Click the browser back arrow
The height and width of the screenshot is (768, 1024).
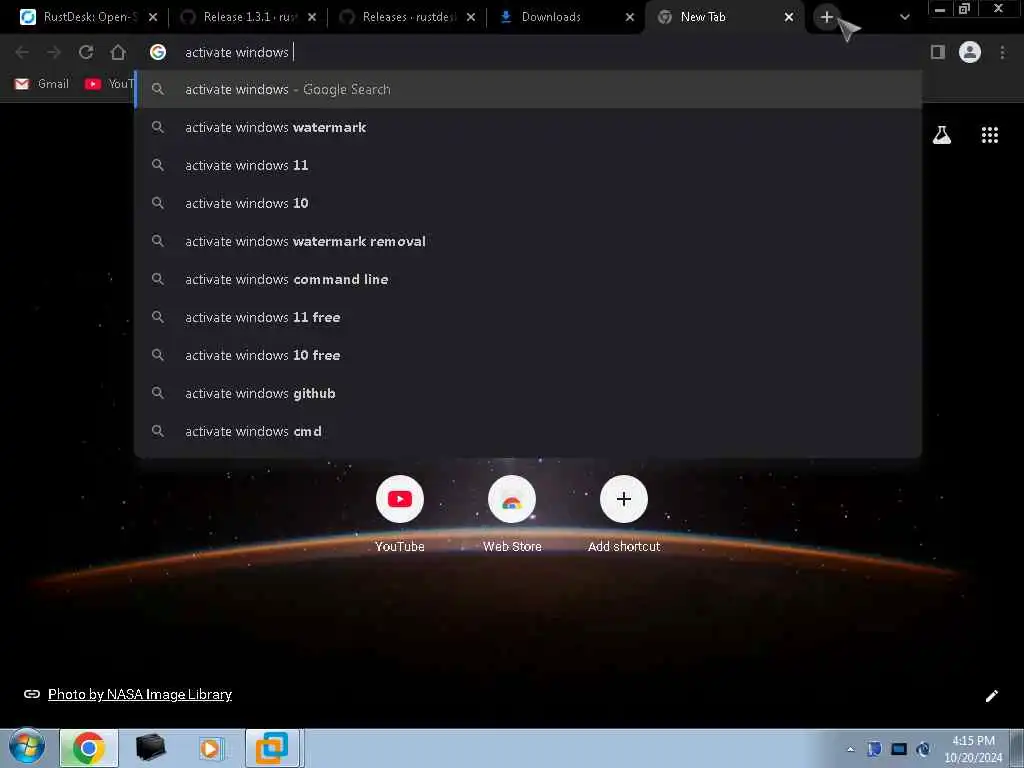pyautogui.click(x=22, y=52)
